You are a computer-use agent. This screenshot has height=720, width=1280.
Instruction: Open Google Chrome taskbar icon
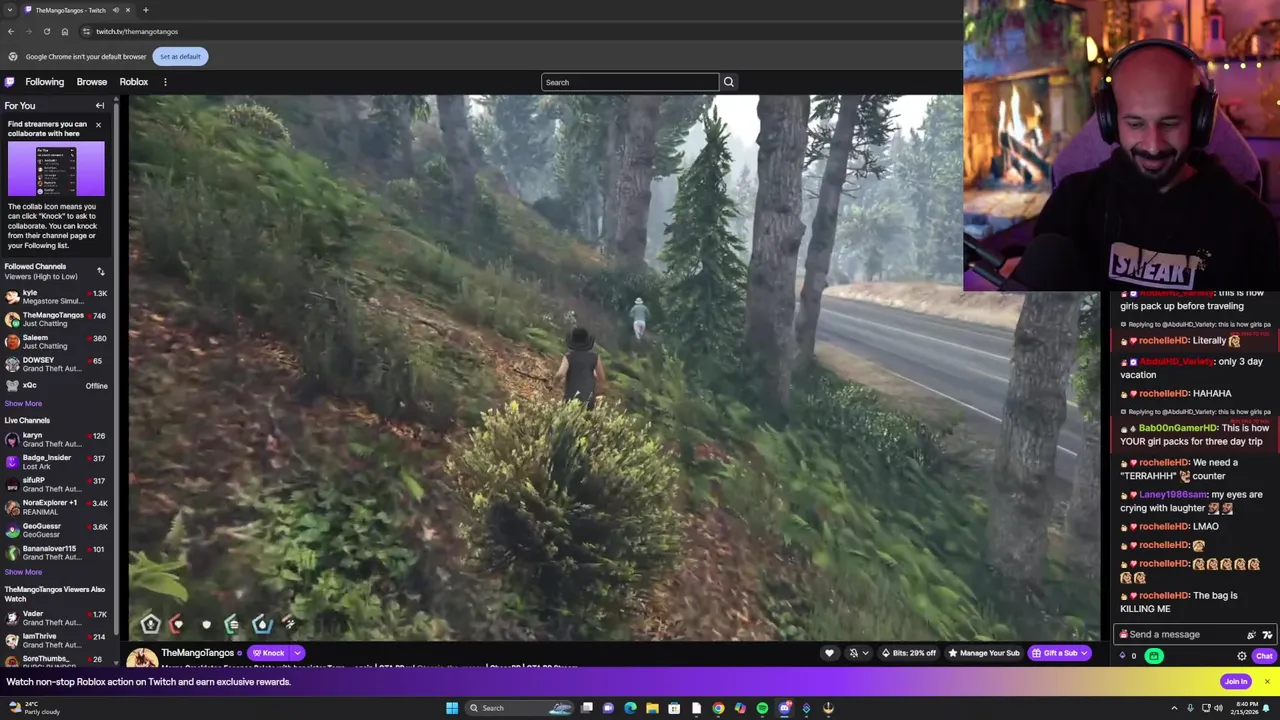(x=718, y=708)
